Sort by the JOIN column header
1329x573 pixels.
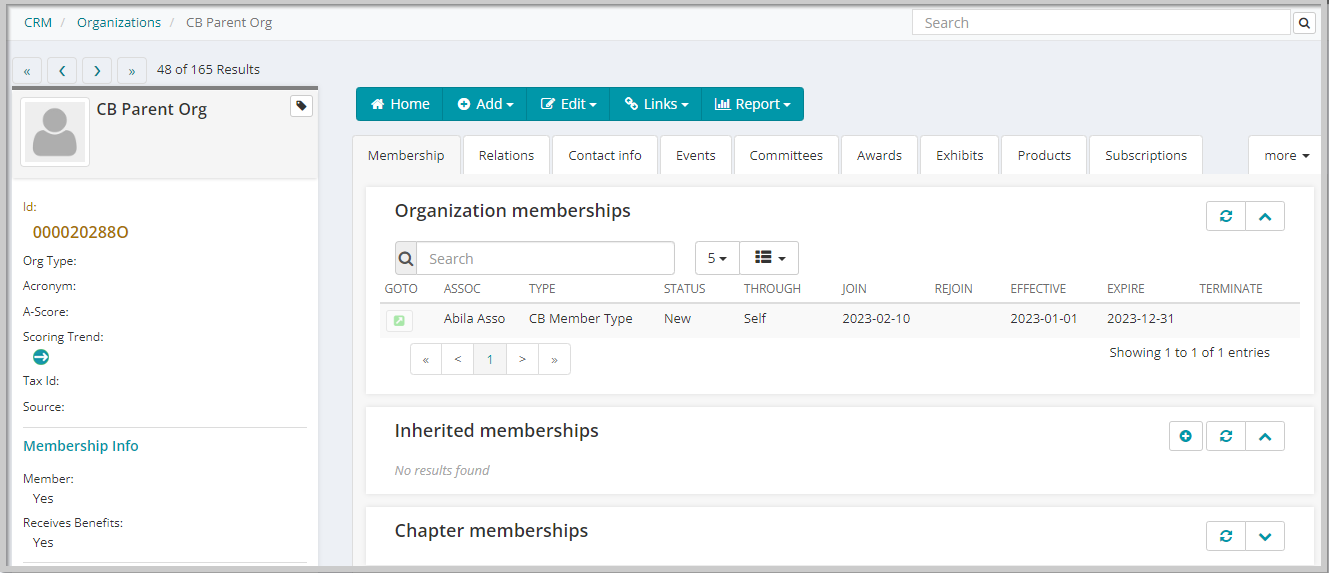tap(854, 288)
